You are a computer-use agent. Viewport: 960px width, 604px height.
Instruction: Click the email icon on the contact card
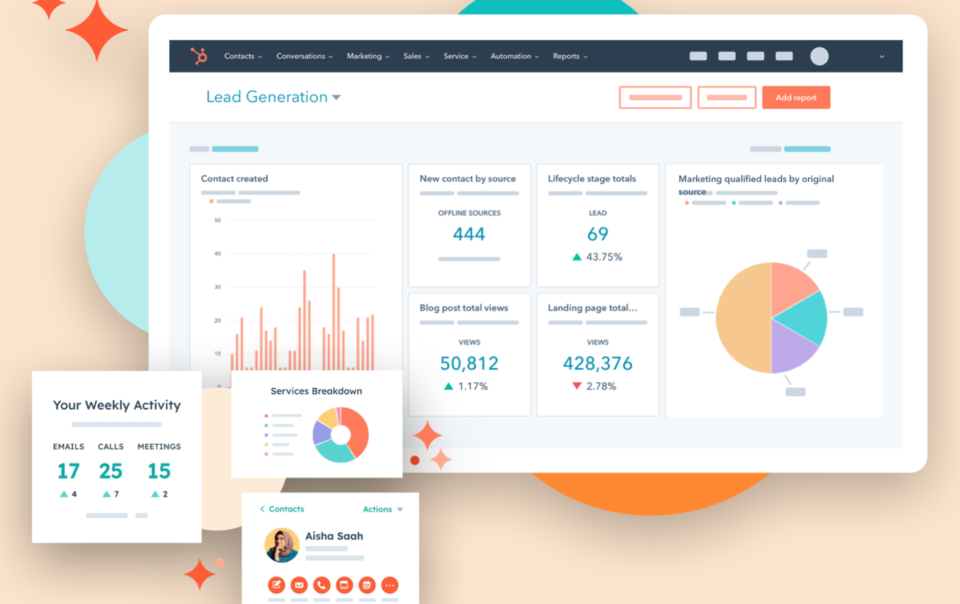click(x=299, y=584)
